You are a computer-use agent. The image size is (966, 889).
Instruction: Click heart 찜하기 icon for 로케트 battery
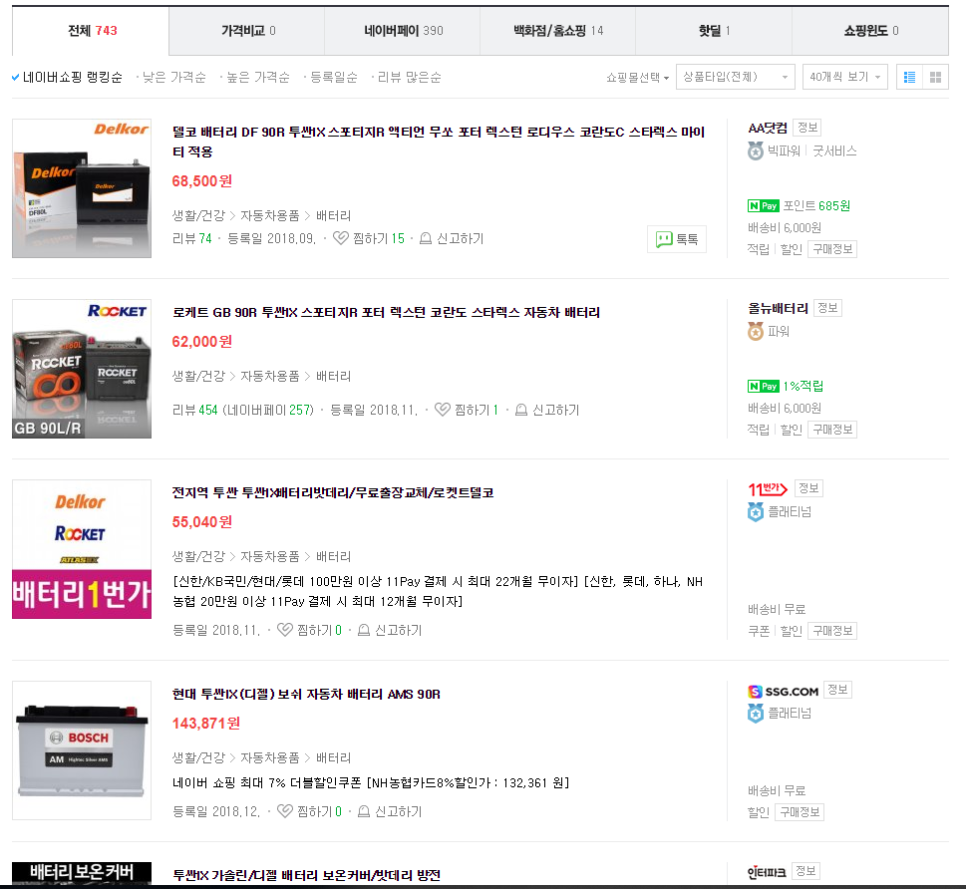click(442, 410)
